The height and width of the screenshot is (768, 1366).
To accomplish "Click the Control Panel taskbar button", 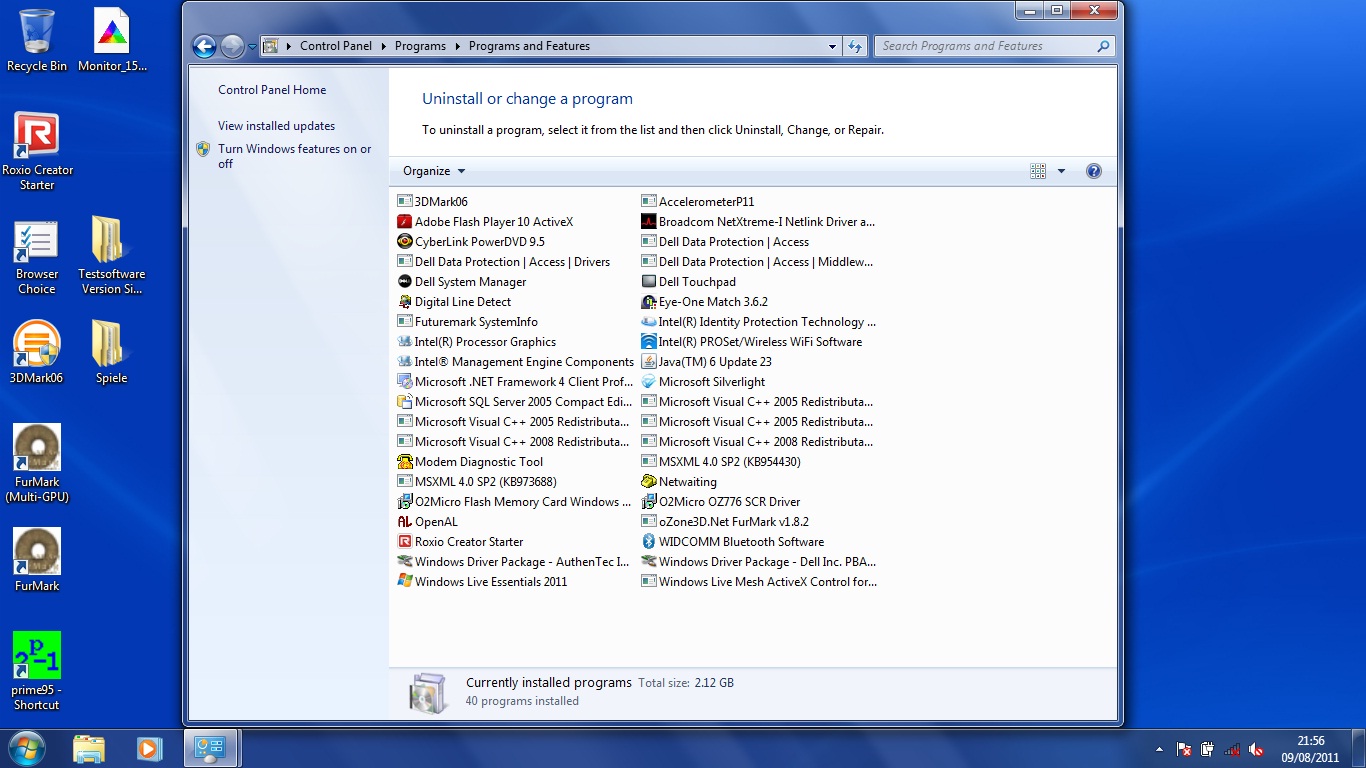I will [x=209, y=748].
